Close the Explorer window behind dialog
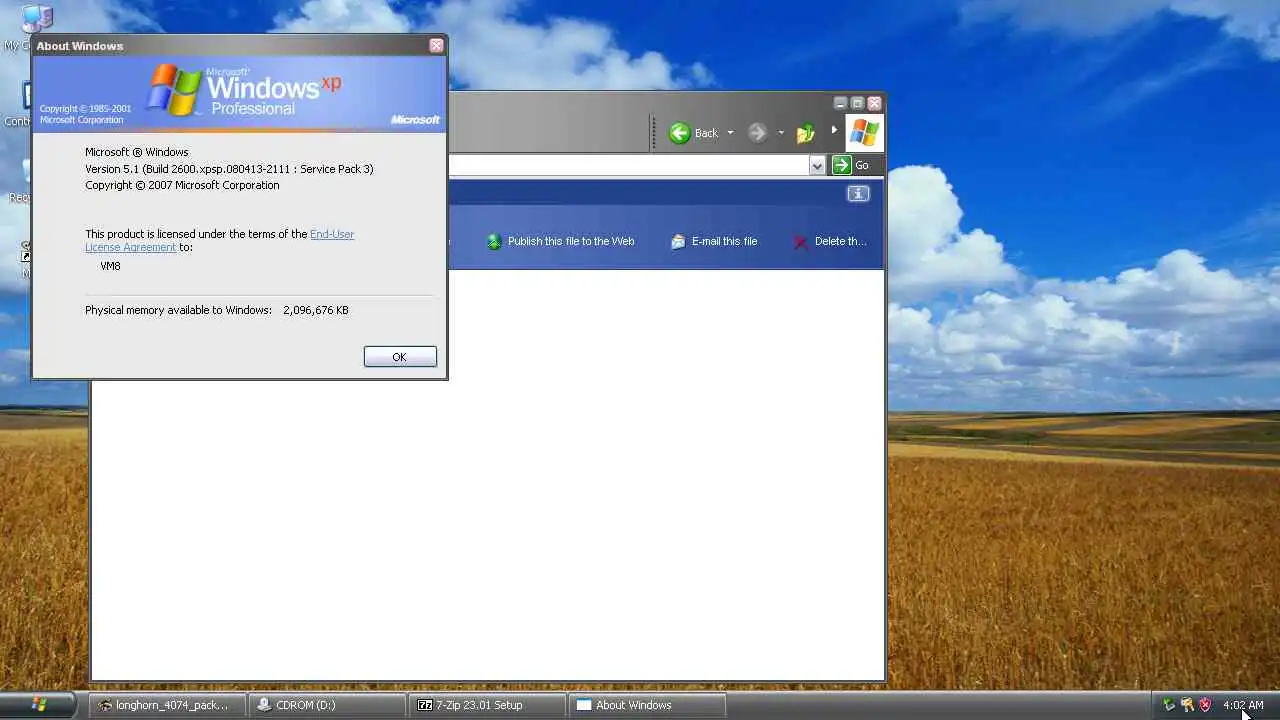Screen dimensions: 1280x720 (x=875, y=103)
